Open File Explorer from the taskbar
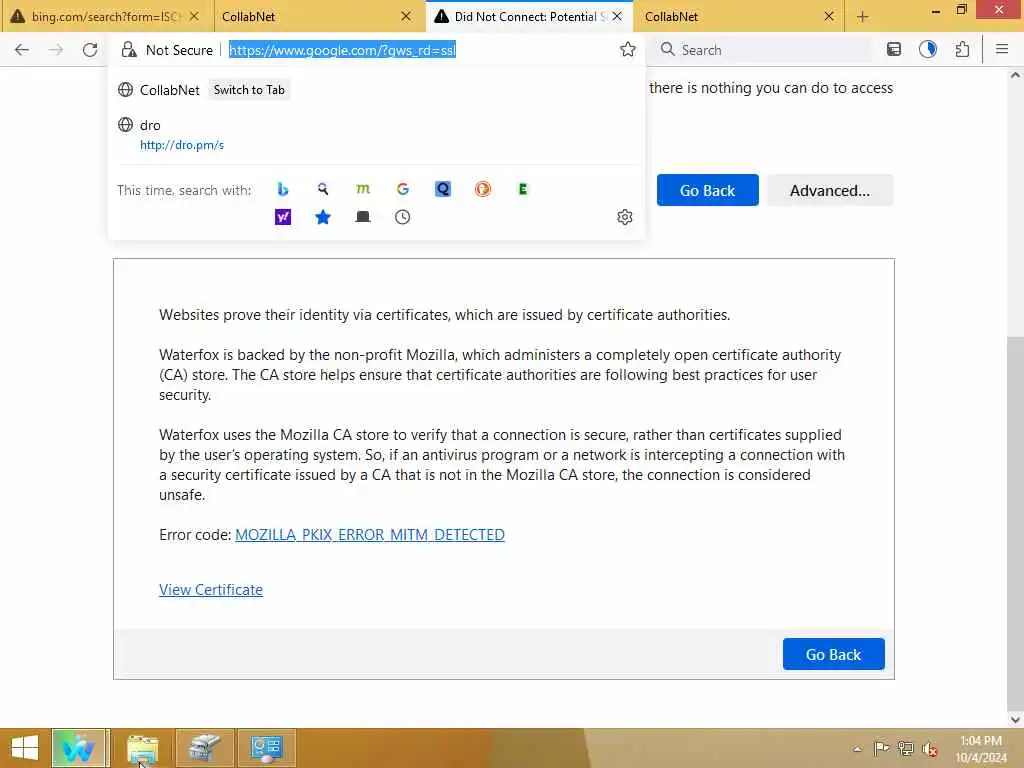 click(142, 748)
